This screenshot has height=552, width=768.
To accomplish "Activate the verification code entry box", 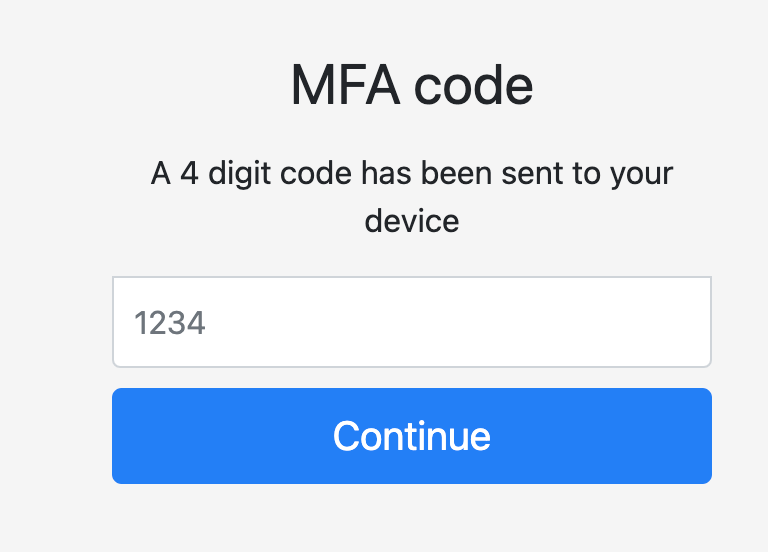I will [x=411, y=322].
